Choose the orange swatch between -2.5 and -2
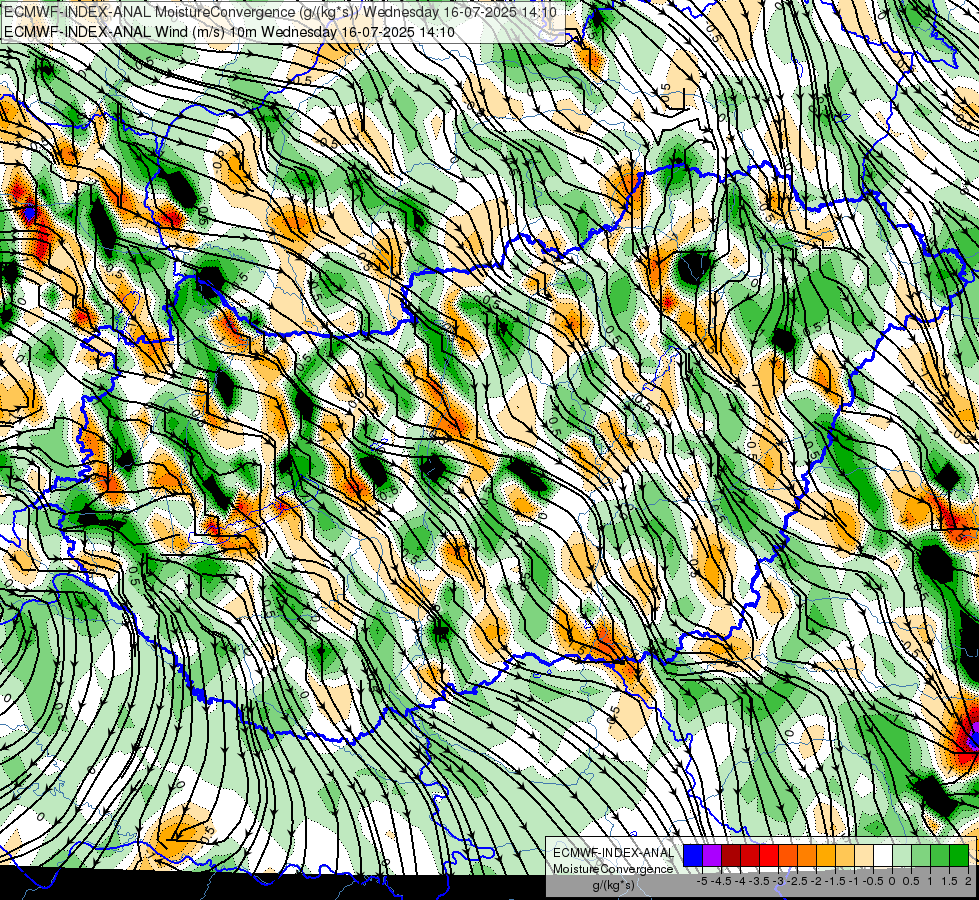This screenshot has height=900, width=979. 807,856
